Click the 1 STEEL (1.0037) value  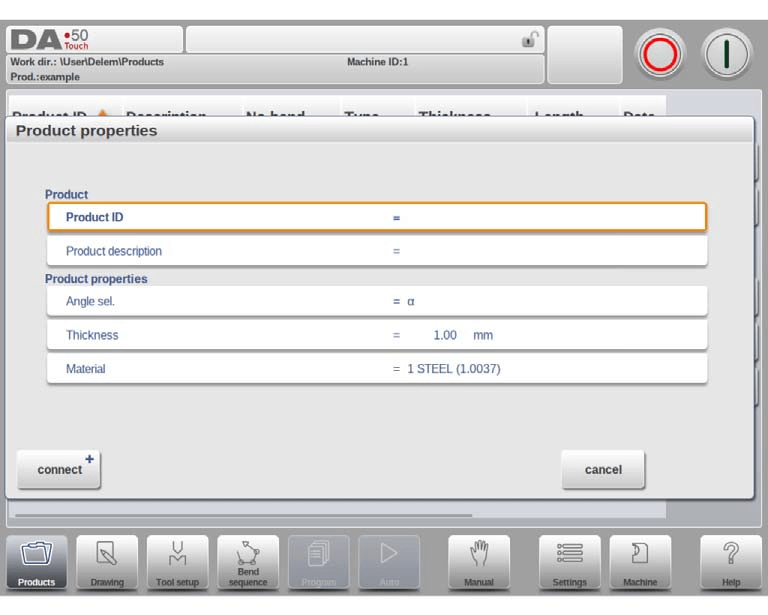(454, 369)
